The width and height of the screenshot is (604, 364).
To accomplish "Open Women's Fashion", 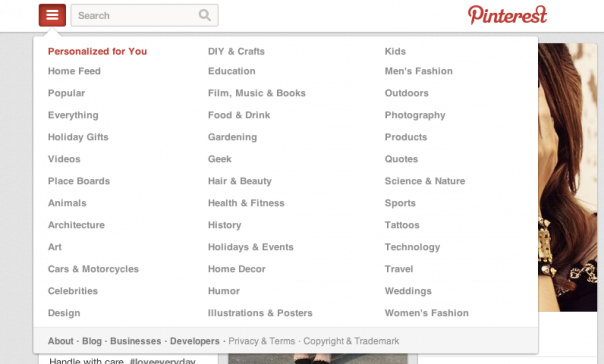I will coord(426,313).
